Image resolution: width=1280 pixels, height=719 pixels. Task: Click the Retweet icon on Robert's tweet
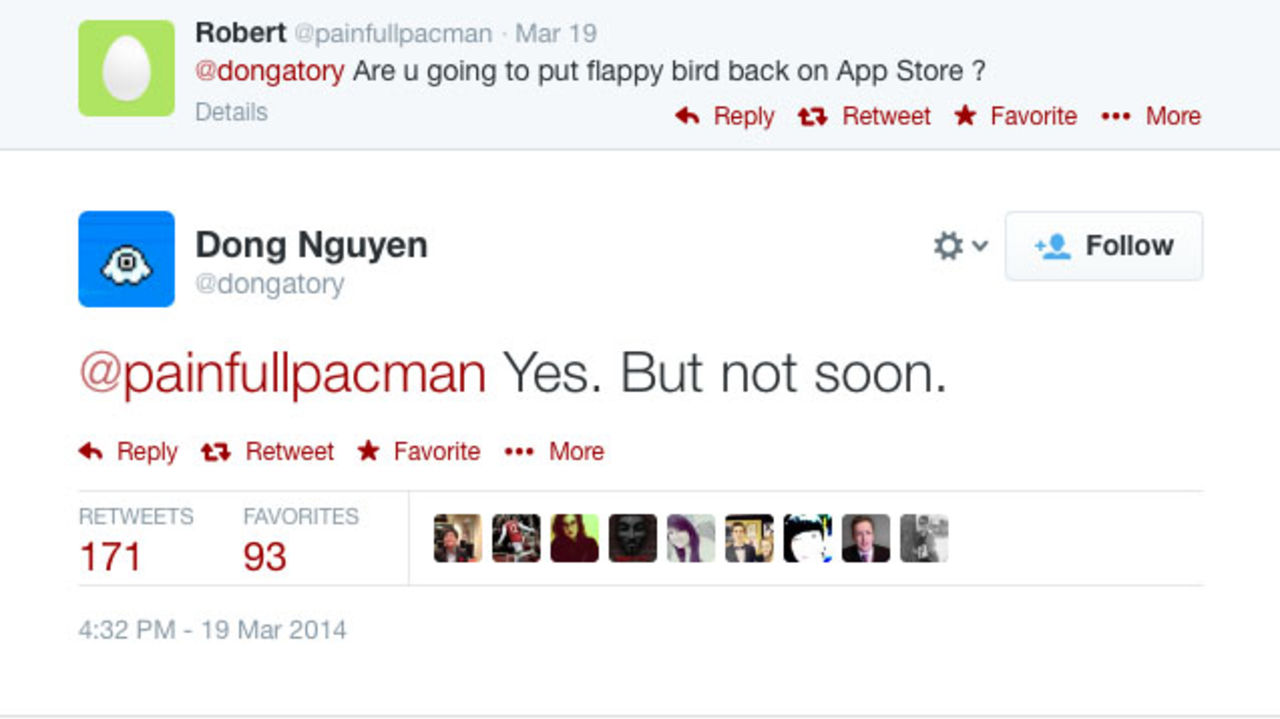[811, 116]
